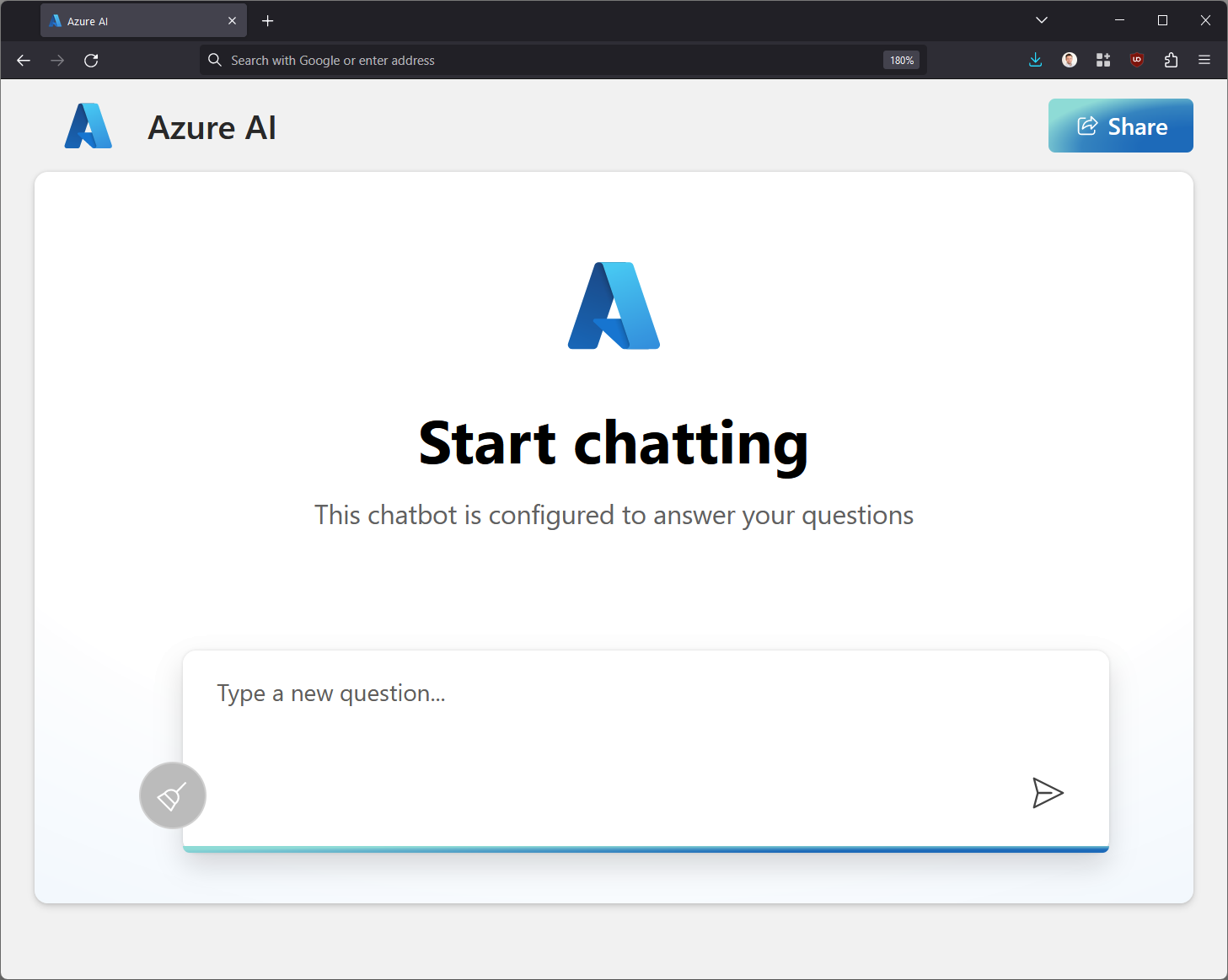Open the Extensions puzzle icon
This screenshot has height=980, width=1228.
coord(1171,60)
